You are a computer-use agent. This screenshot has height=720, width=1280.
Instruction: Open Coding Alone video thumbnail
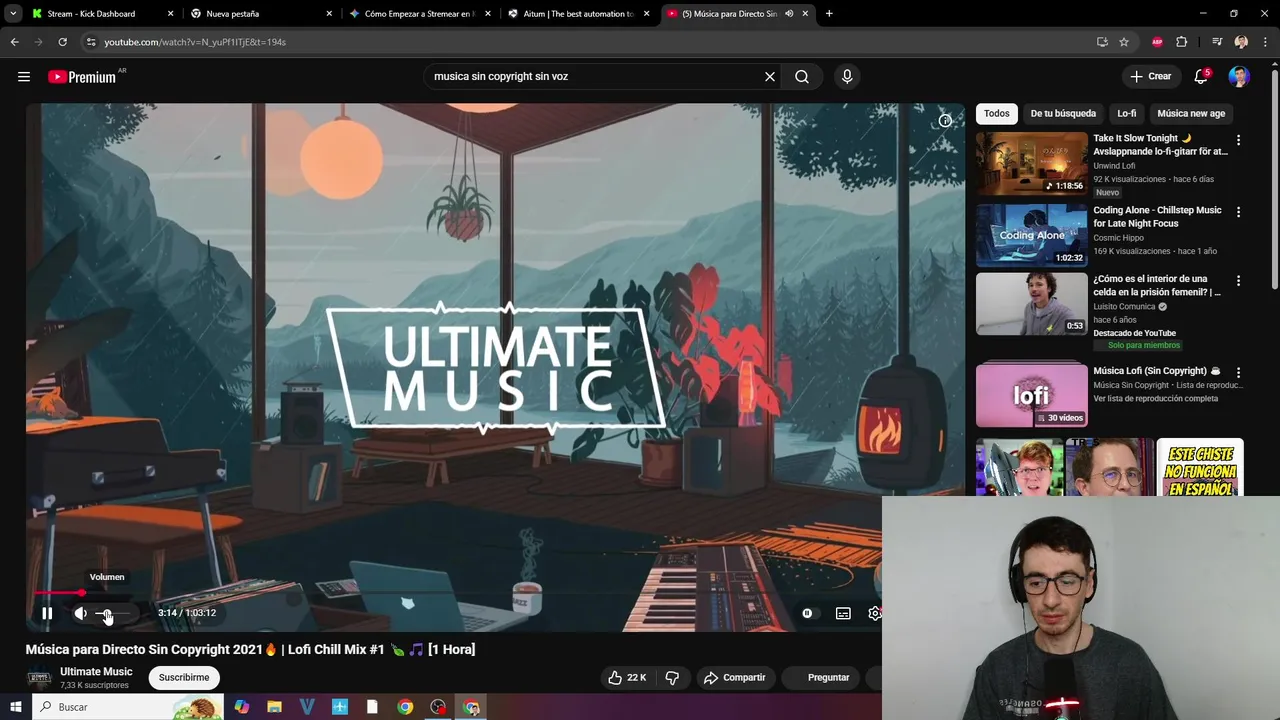point(1031,235)
